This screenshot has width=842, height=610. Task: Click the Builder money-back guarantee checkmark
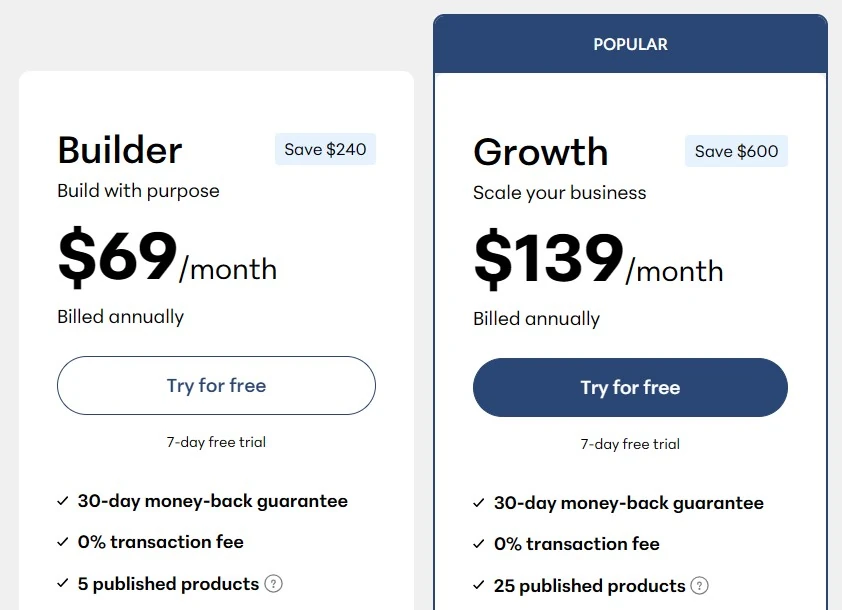64,501
